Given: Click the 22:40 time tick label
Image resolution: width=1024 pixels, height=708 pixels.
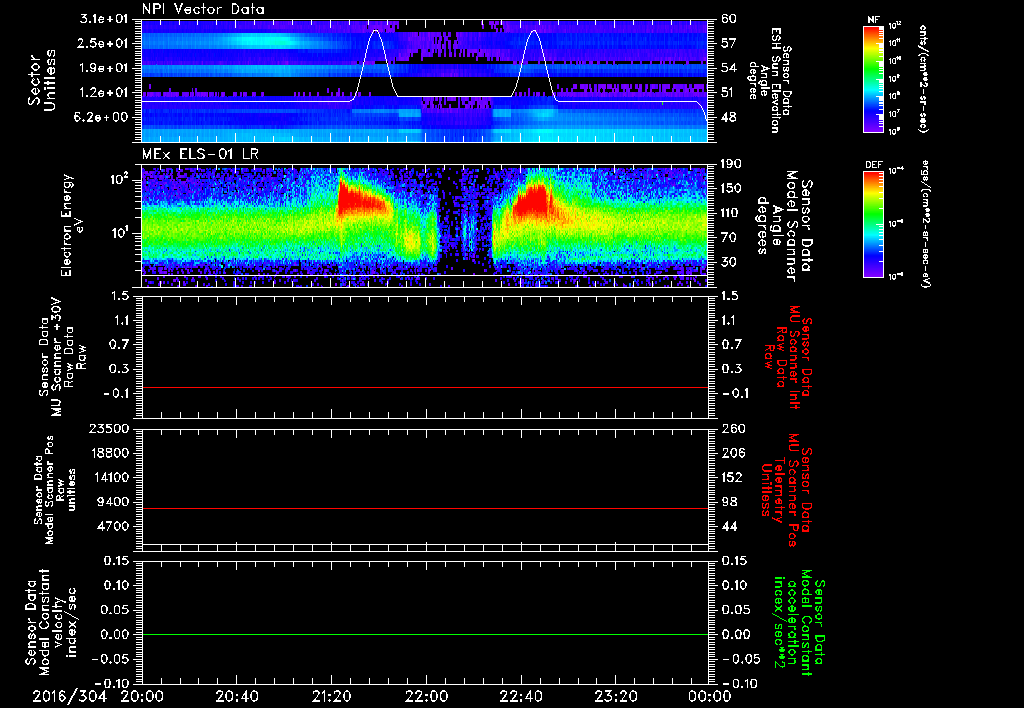Looking at the screenshot, I should [x=520, y=696].
